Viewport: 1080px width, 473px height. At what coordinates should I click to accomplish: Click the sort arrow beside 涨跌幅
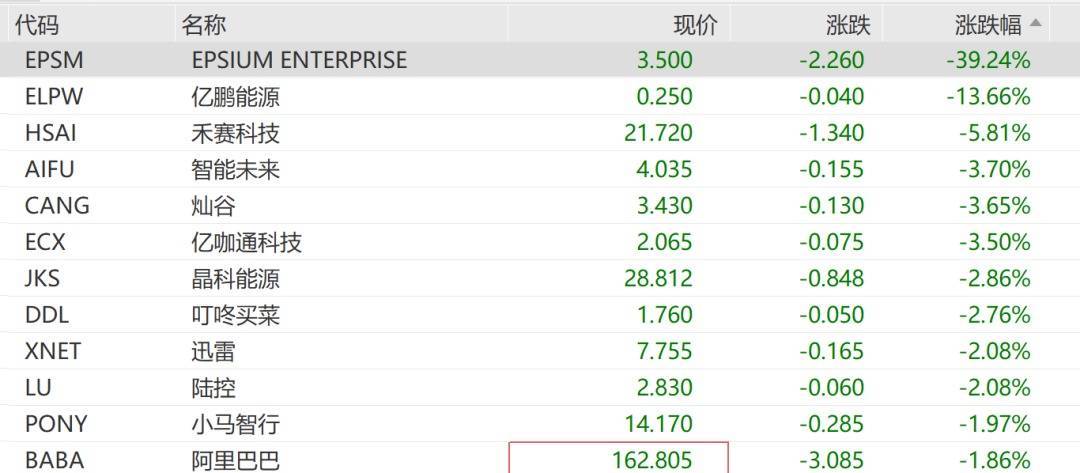tap(1035, 23)
